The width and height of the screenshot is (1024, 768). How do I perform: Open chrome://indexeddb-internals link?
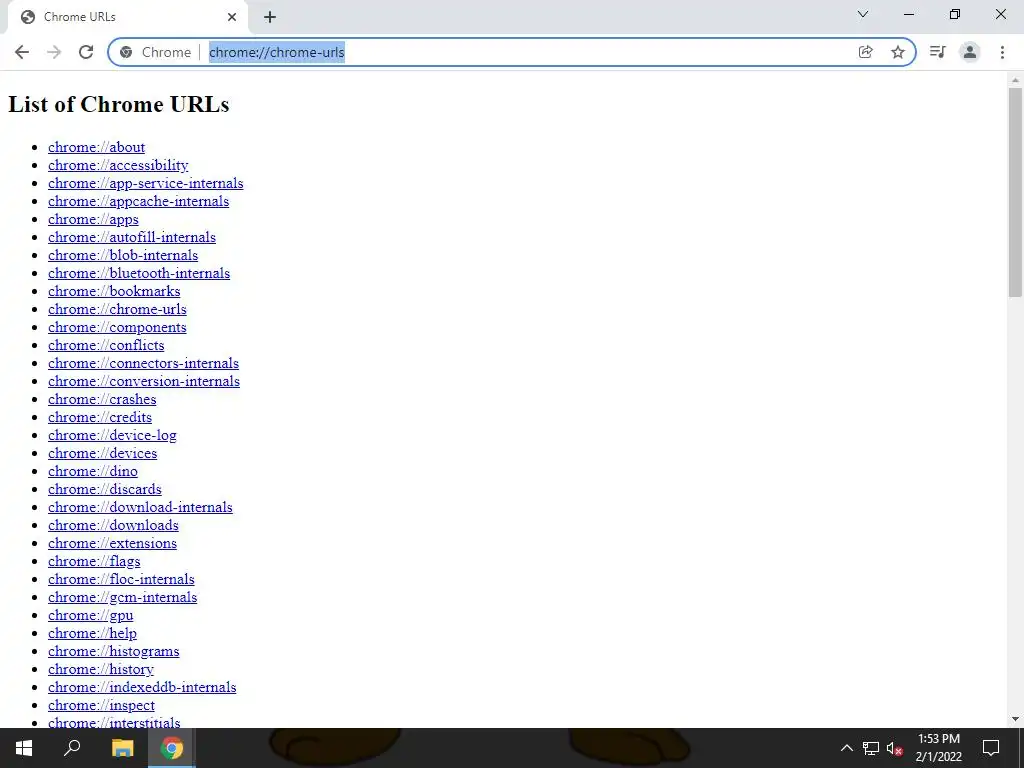click(x=142, y=687)
